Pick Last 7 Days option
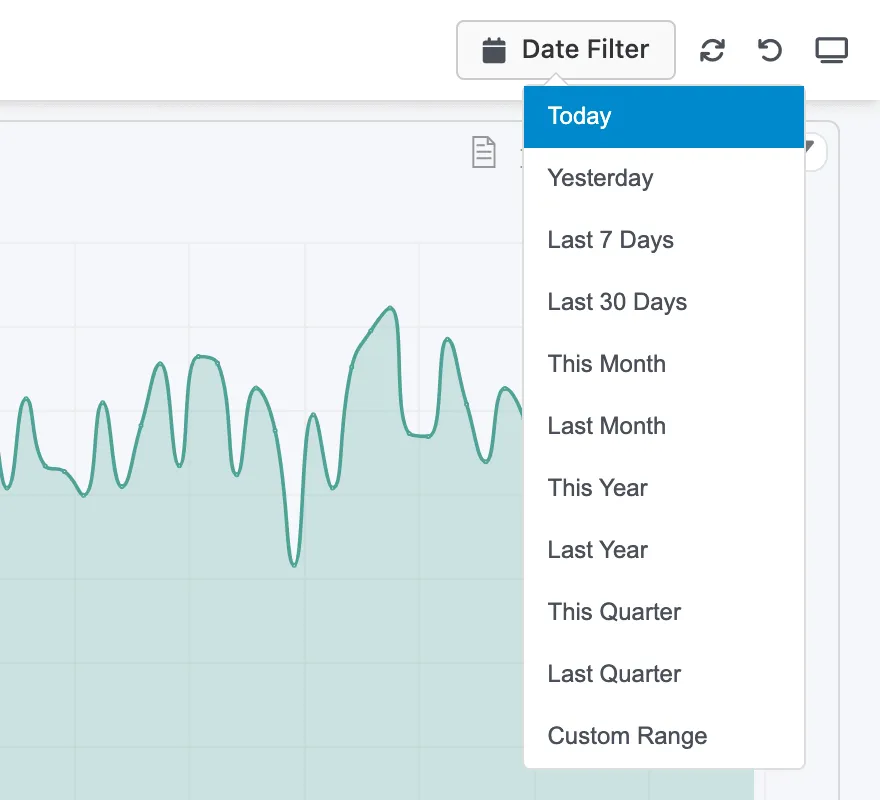Image resolution: width=880 pixels, height=800 pixels. tap(664, 240)
